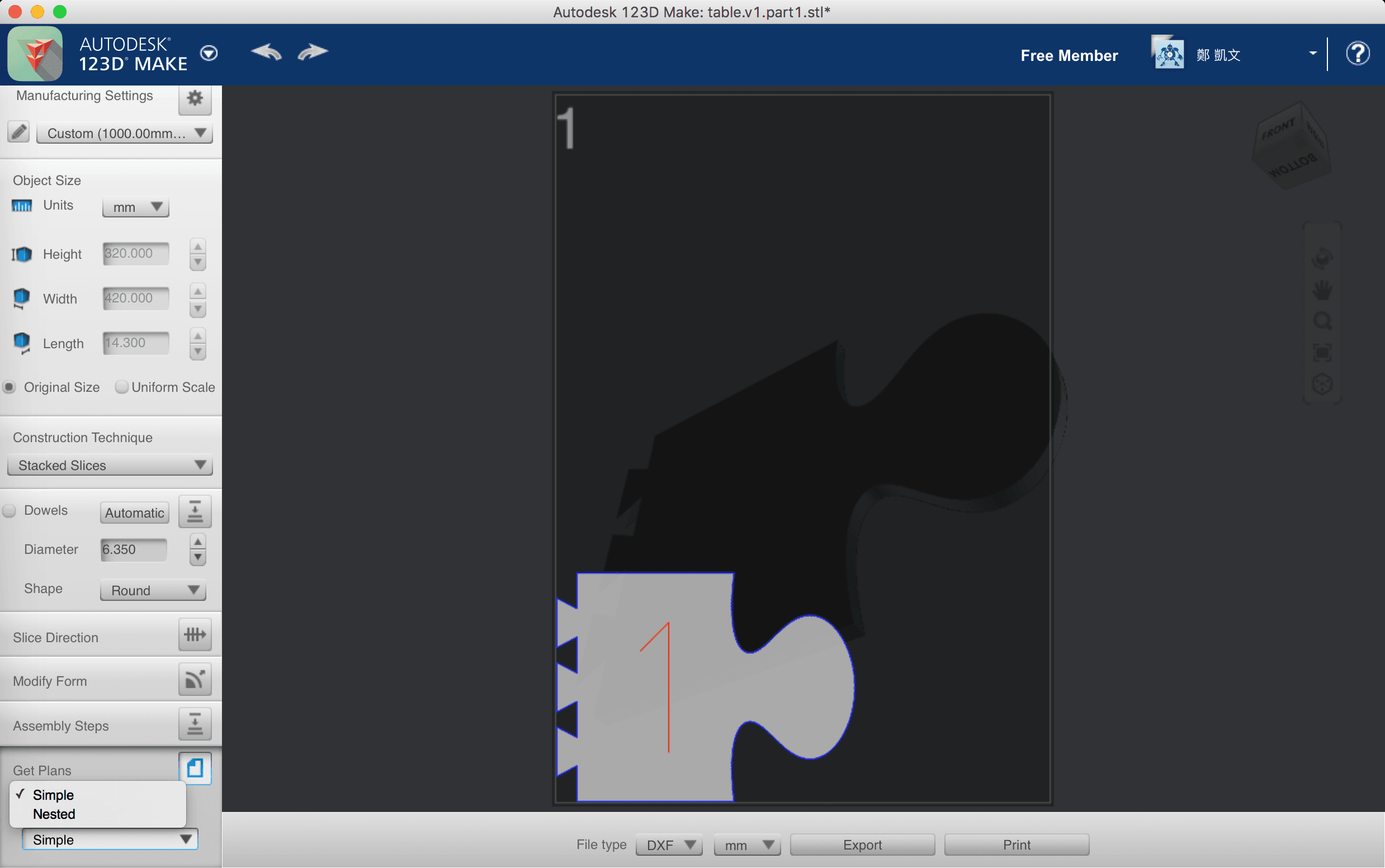This screenshot has width=1385, height=868.
Task: Increase Width with up stepper
Action: tap(197, 292)
